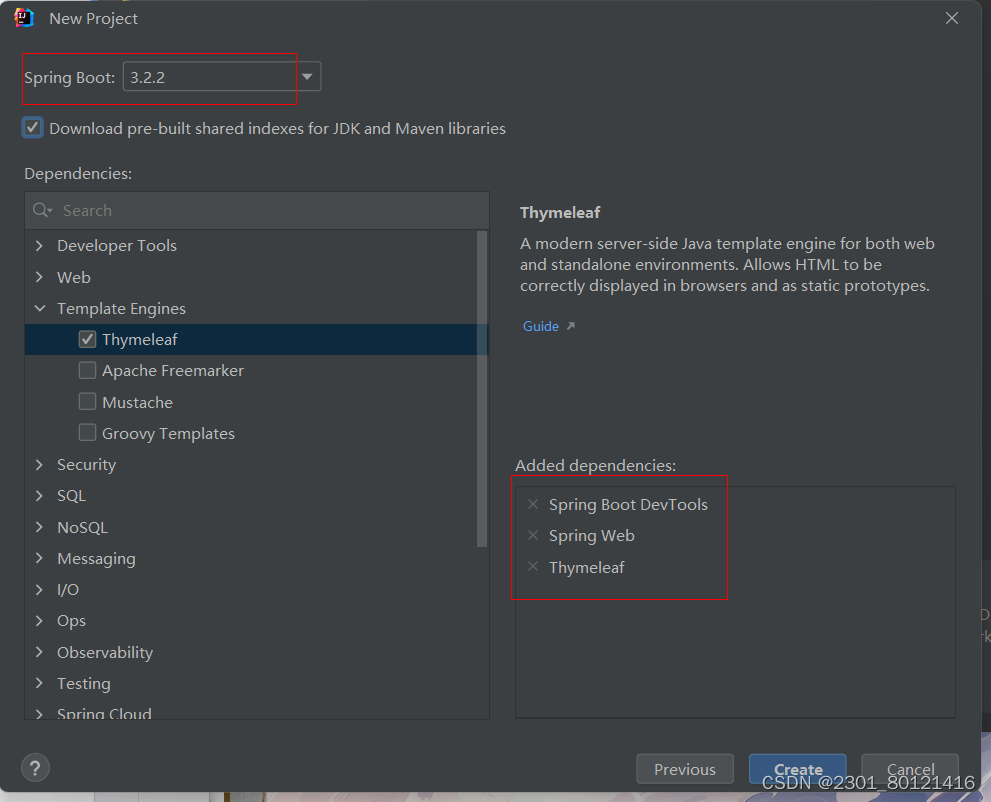Expand the Observability category
This screenshot has width=991, height=802.
click(x=39, y=652)
